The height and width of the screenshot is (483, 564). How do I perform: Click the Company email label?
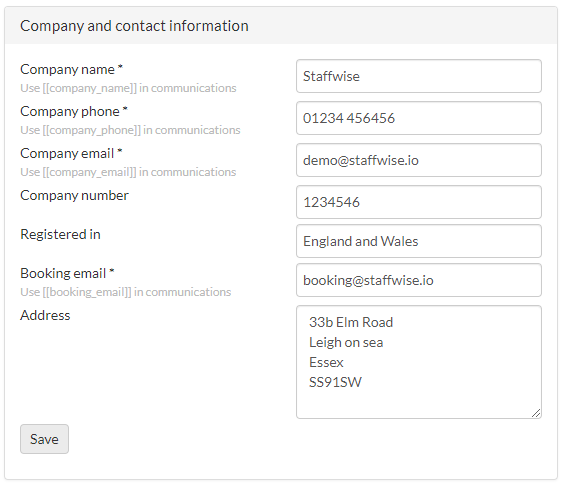(x=71, y=154)
